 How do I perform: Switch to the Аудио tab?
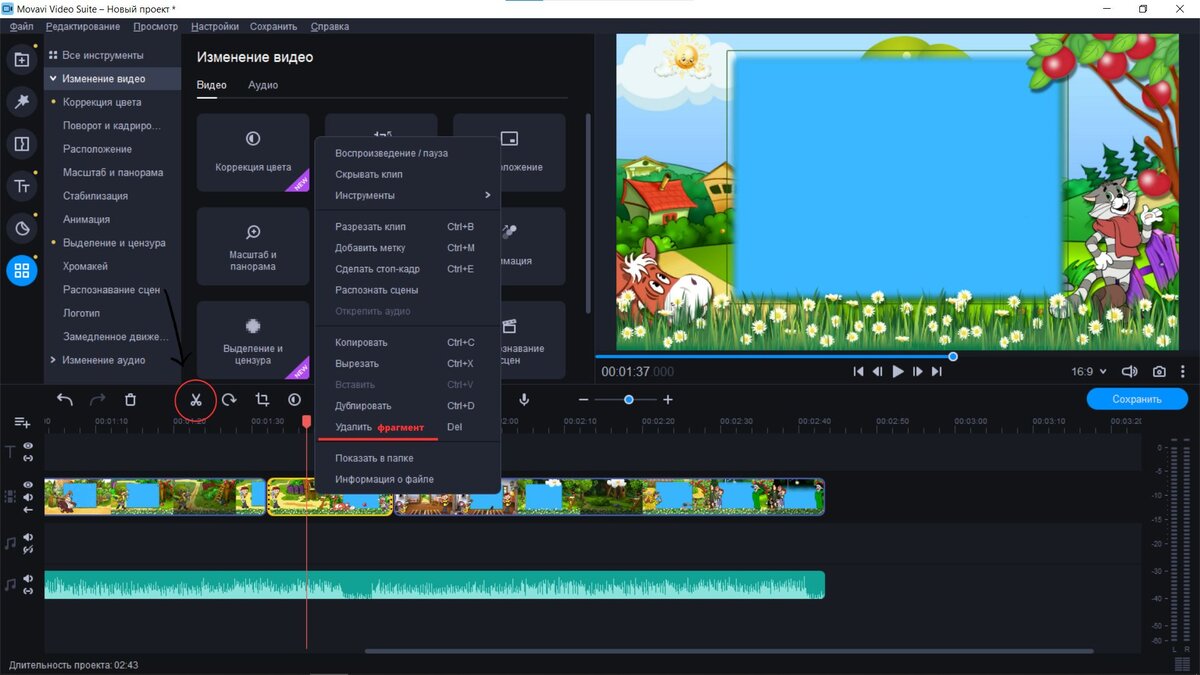(x=263, y=85)
